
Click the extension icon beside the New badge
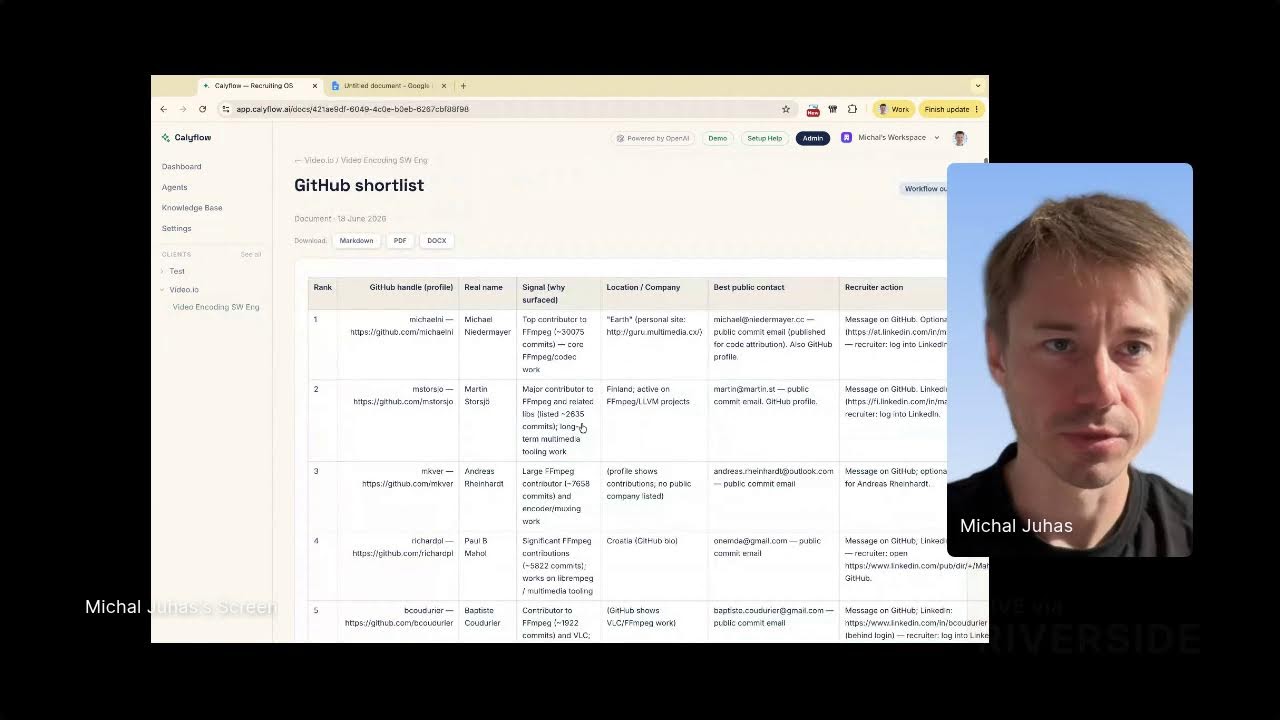(x=833, y=109)
